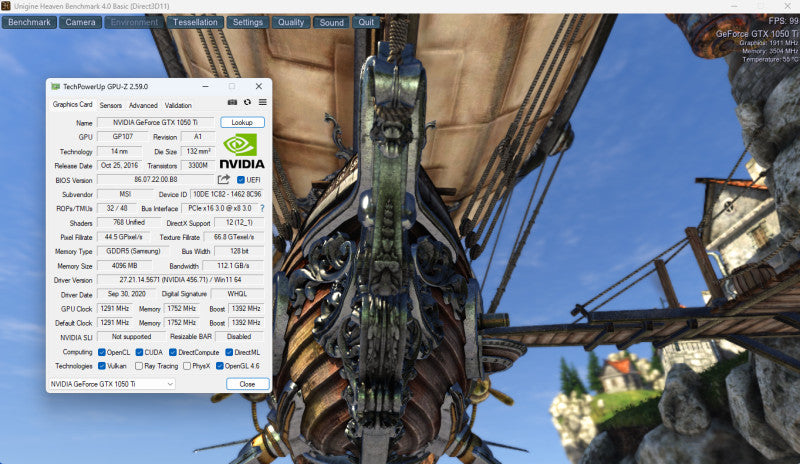Open the GPU-Z hamburger menu icon
This screenshot has height=464, width=800.
(263, 102)
